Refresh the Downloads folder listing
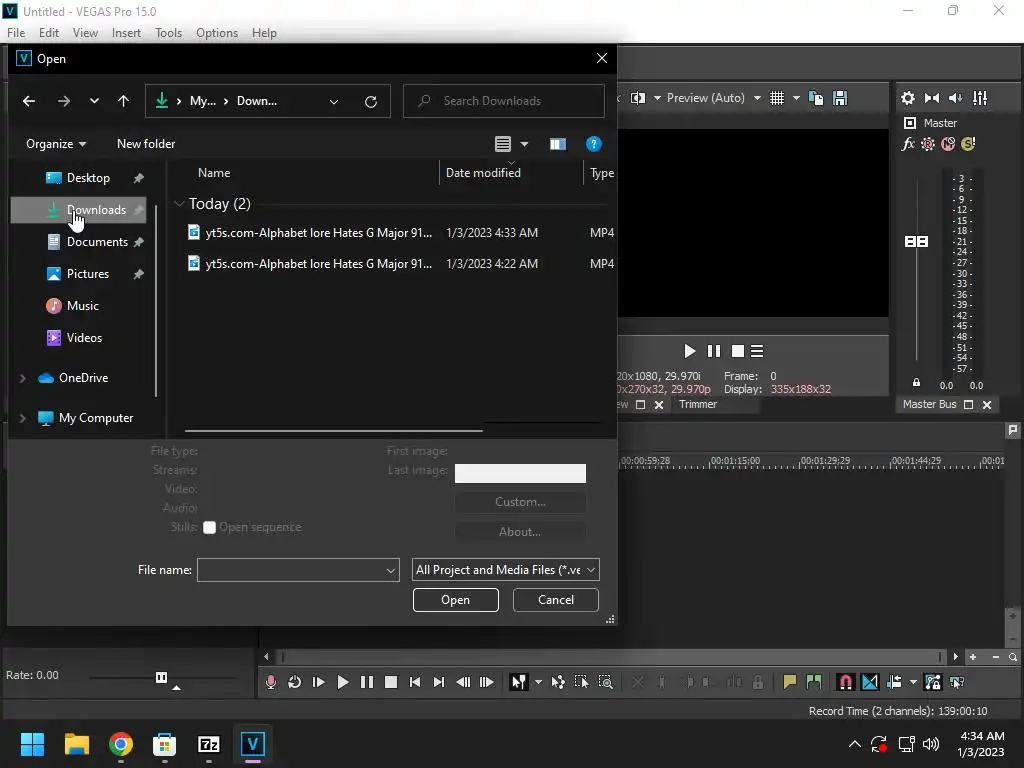Image resolution: width=1024 pixels, height=768 pixels. tap(370, 101)
